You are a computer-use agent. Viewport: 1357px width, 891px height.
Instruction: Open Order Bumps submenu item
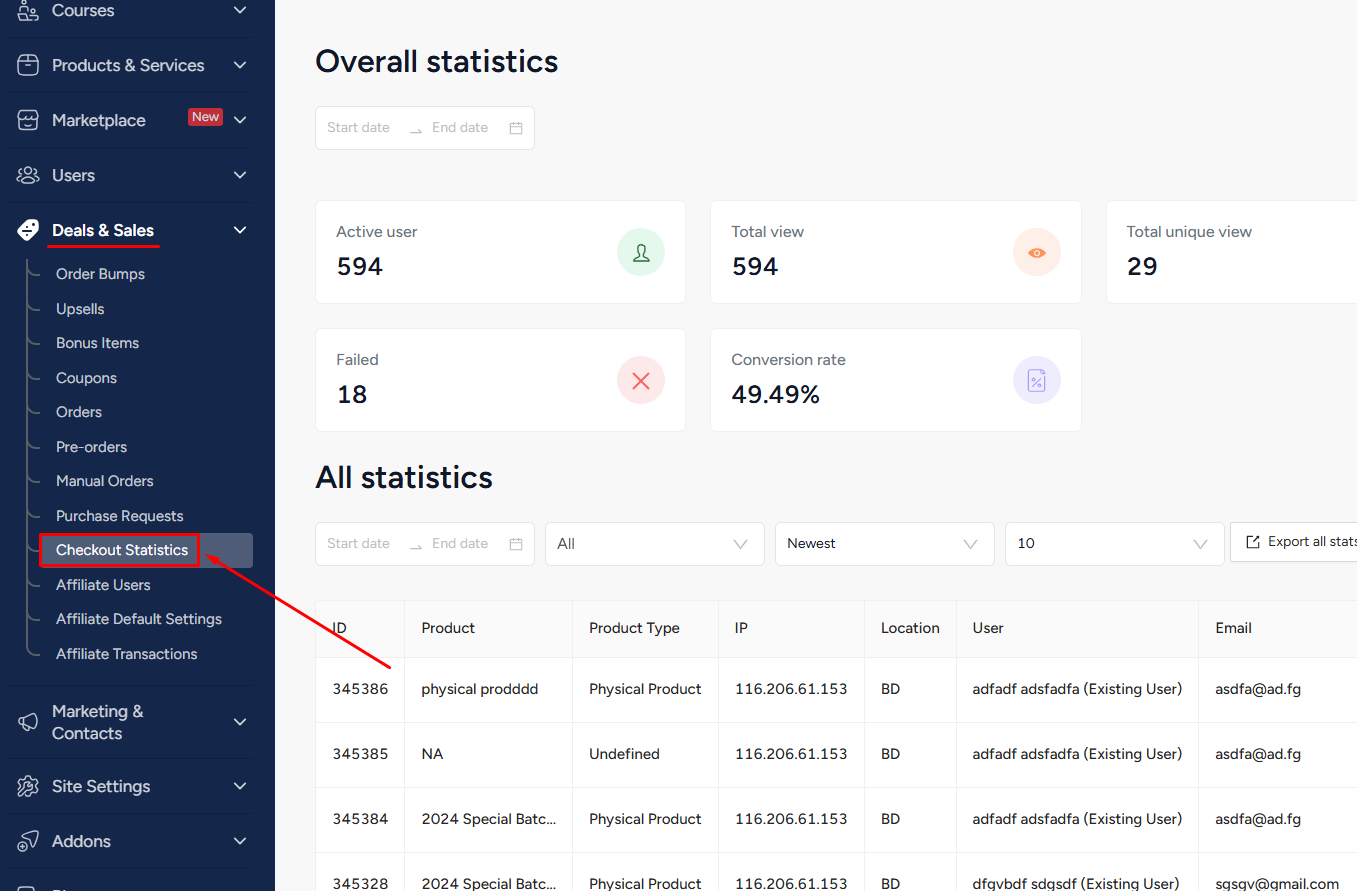[100, 274]
